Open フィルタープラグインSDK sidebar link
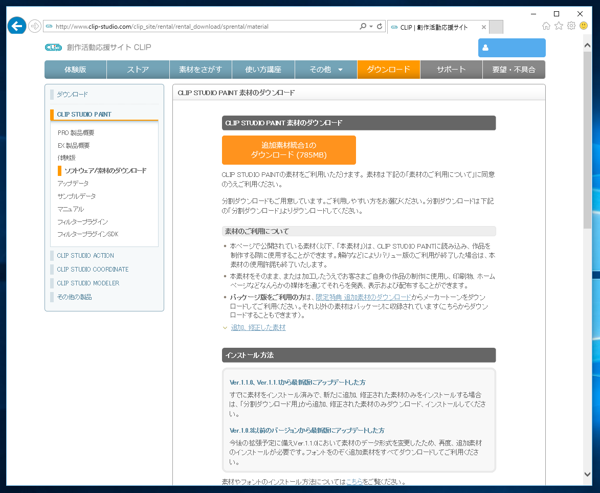The image size is (600, 493). (x=88, y=234)
